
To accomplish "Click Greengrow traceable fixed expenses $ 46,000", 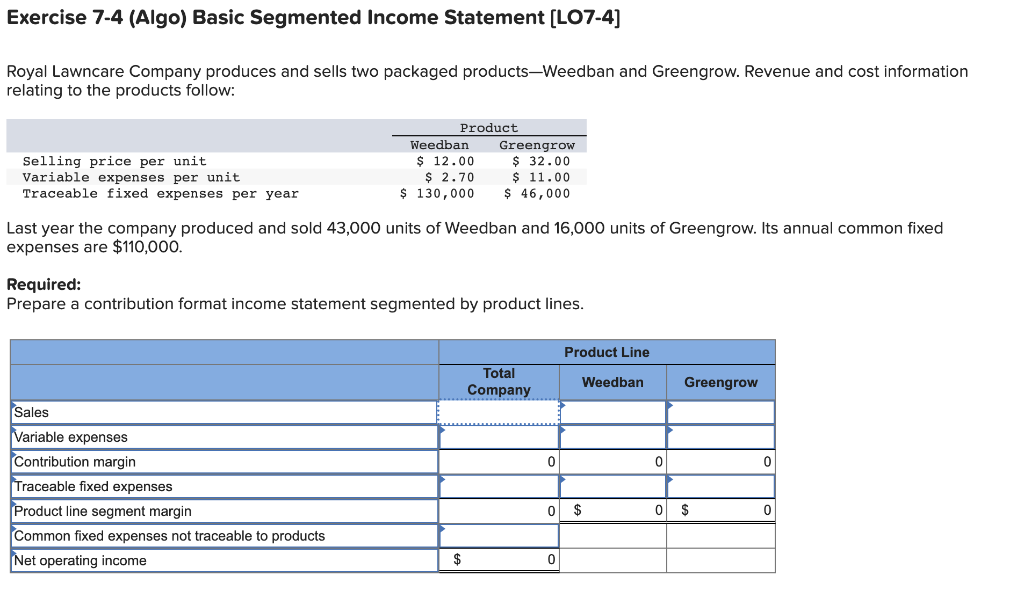I will point(537,193).
